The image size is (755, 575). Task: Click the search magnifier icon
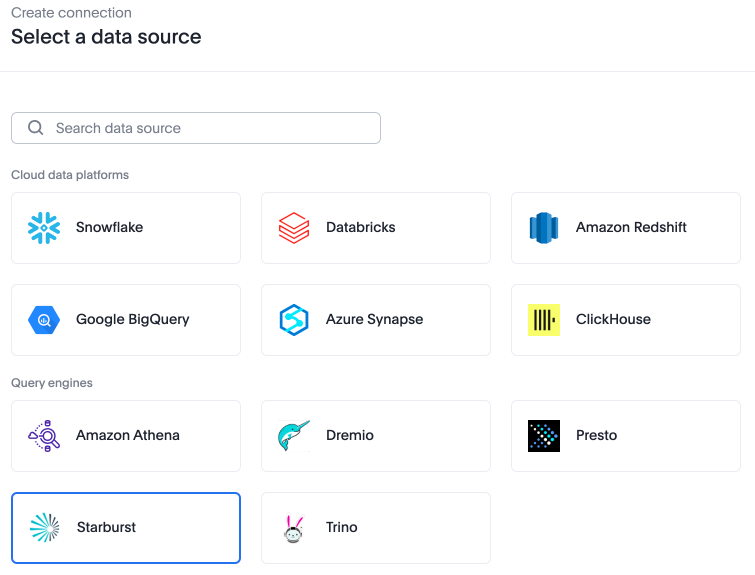pos(36,128)
